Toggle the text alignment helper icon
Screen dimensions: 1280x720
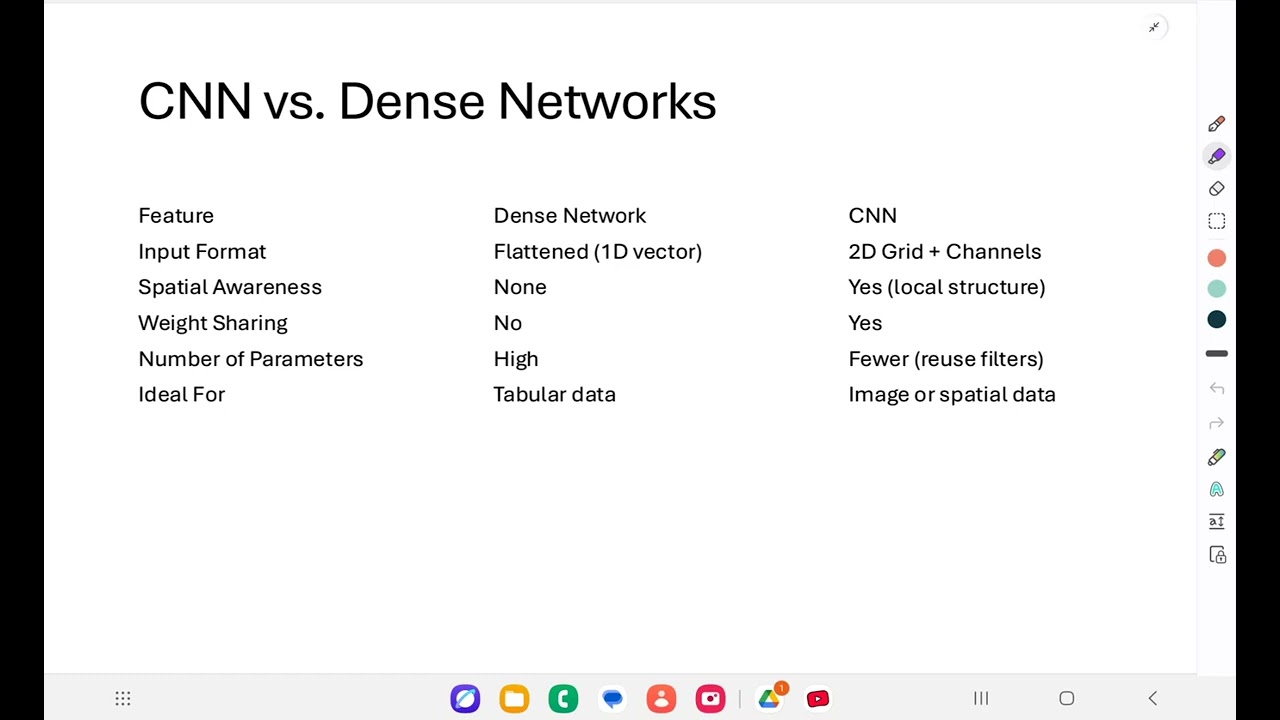1216,521
